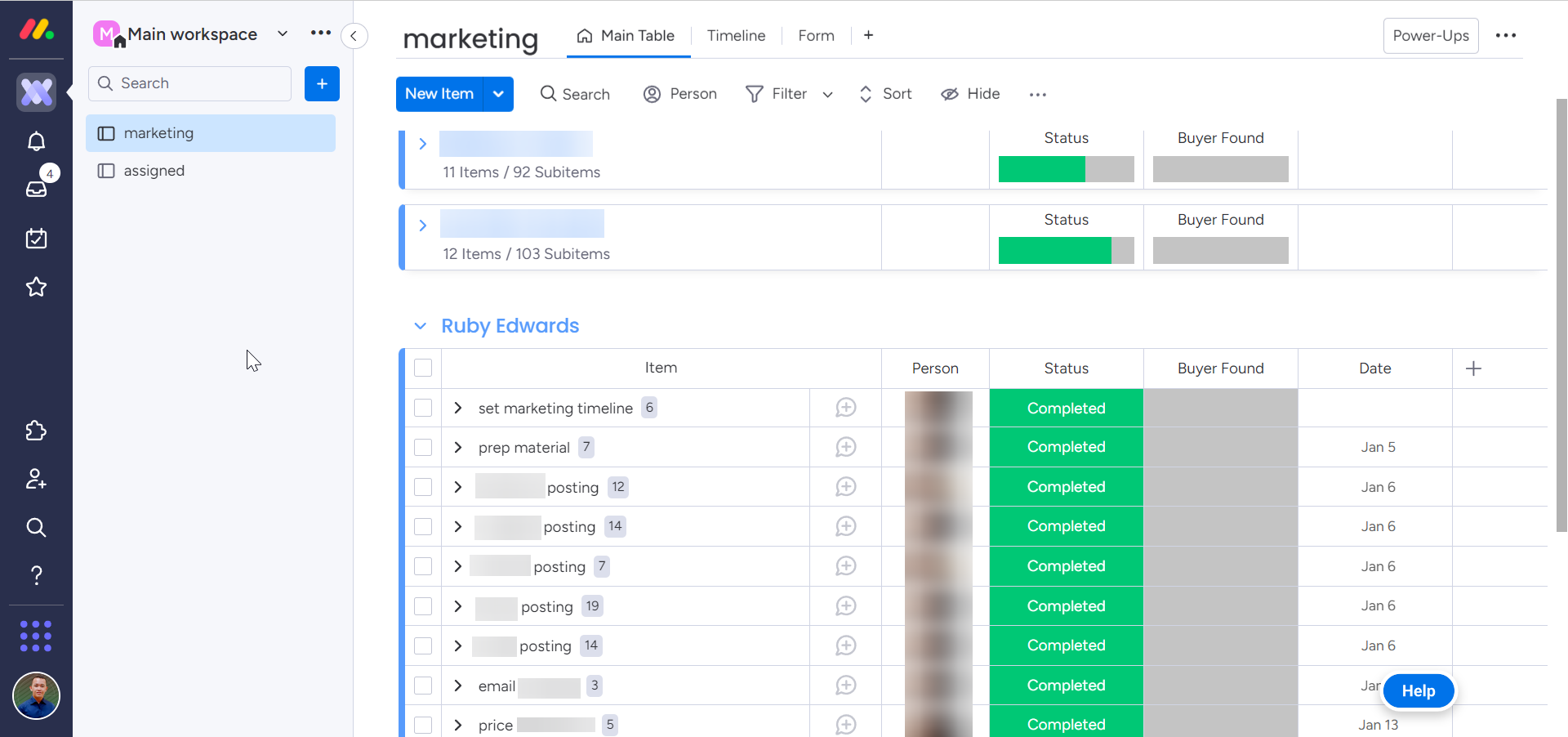This screenshot has height=737, width=1568.
Task: Open the notifications bell
Action: coord(36,141)
